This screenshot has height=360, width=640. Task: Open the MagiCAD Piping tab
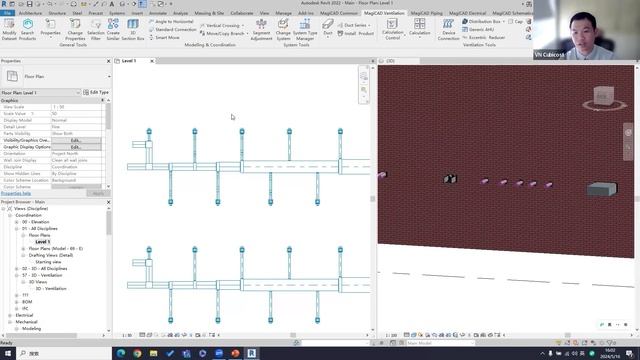(427, 13)
